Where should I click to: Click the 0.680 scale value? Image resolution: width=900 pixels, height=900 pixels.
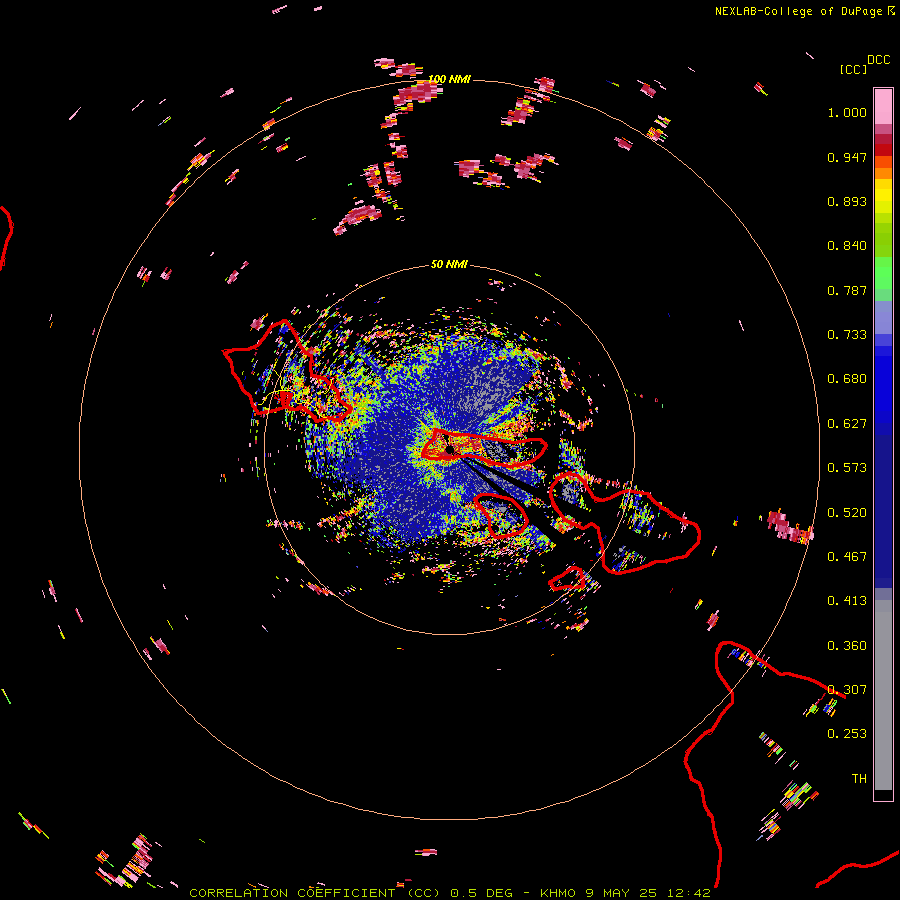(847, 379)
